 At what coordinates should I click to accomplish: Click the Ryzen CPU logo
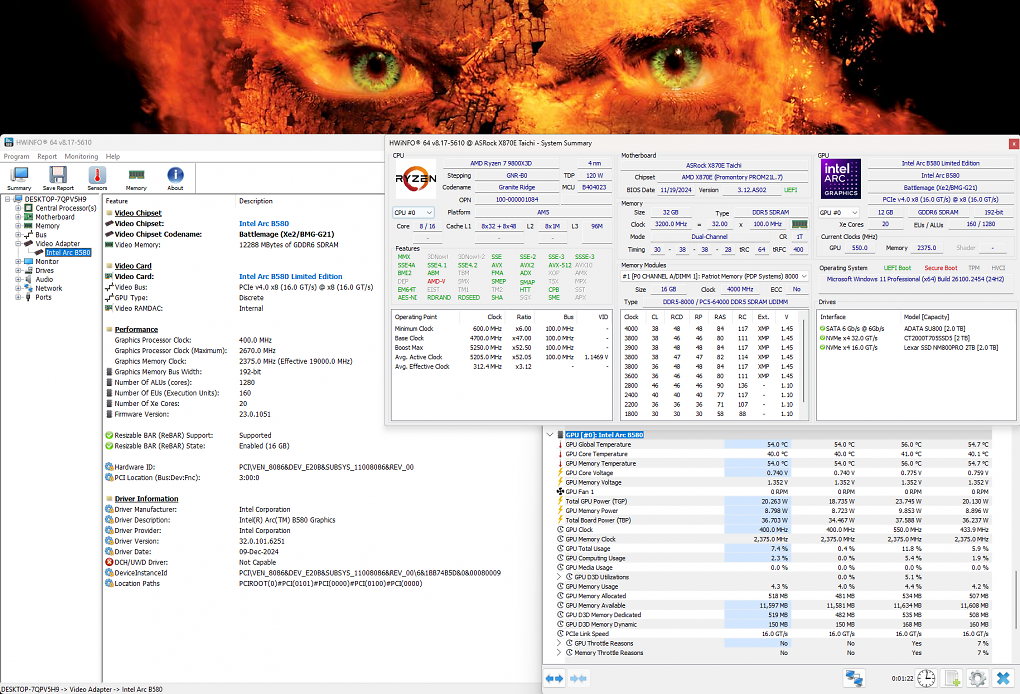tap(416, 178)
